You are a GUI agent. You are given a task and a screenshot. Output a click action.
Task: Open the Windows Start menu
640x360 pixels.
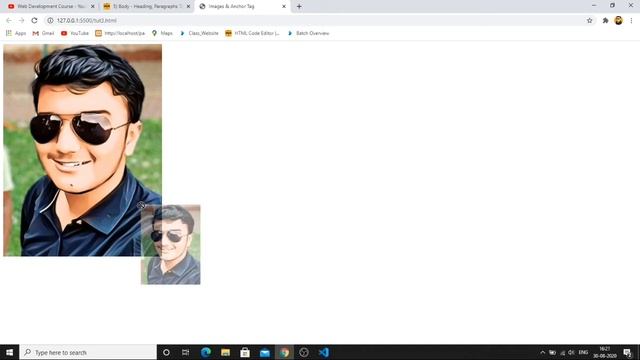[x=9, y=352]
